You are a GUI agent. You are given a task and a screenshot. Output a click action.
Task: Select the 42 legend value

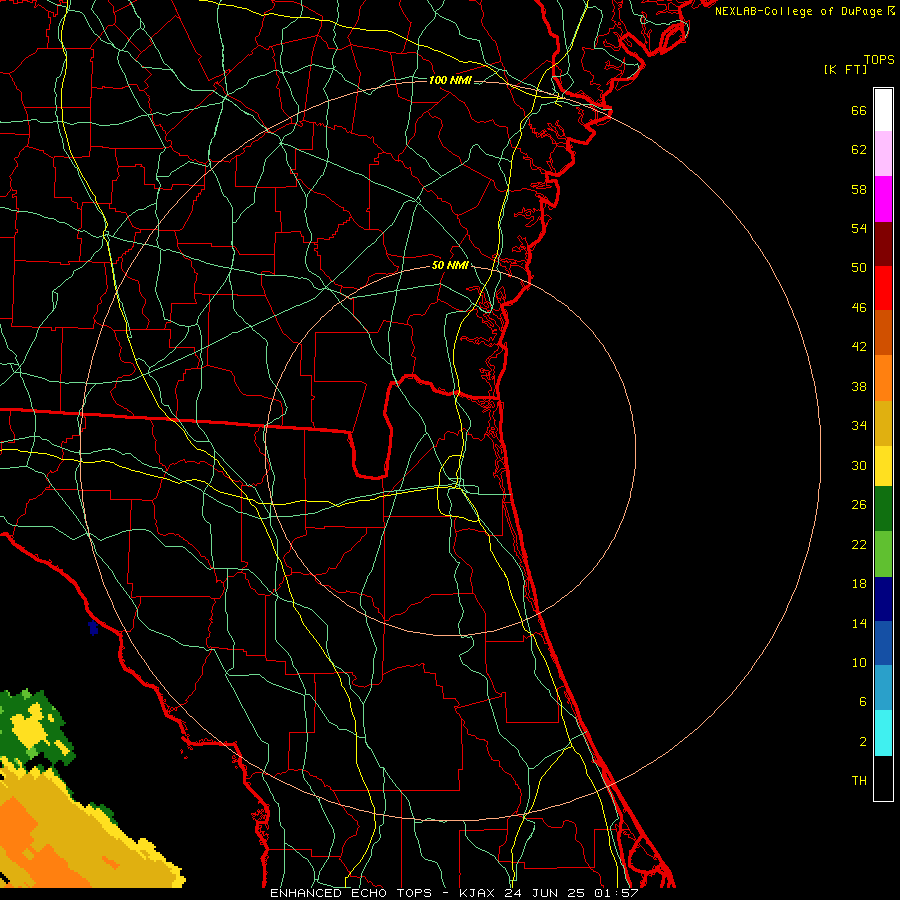point(859,347)
